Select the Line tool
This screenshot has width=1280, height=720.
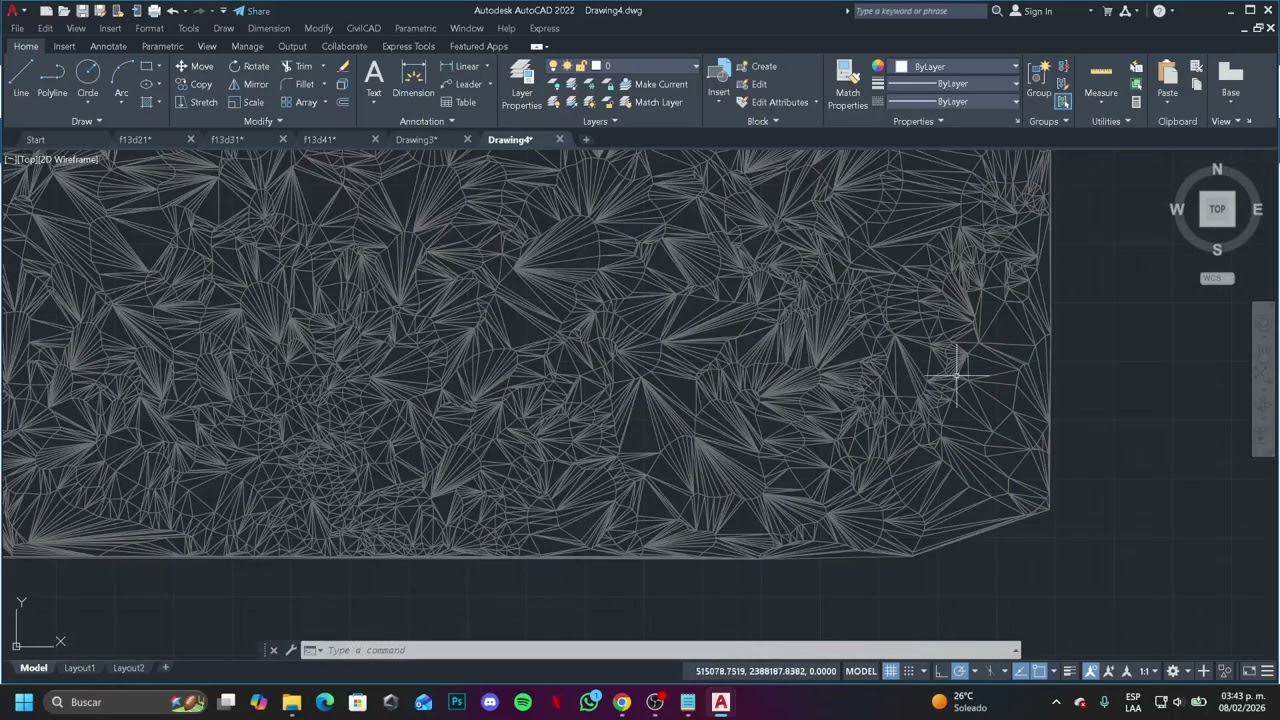[21, 78]
